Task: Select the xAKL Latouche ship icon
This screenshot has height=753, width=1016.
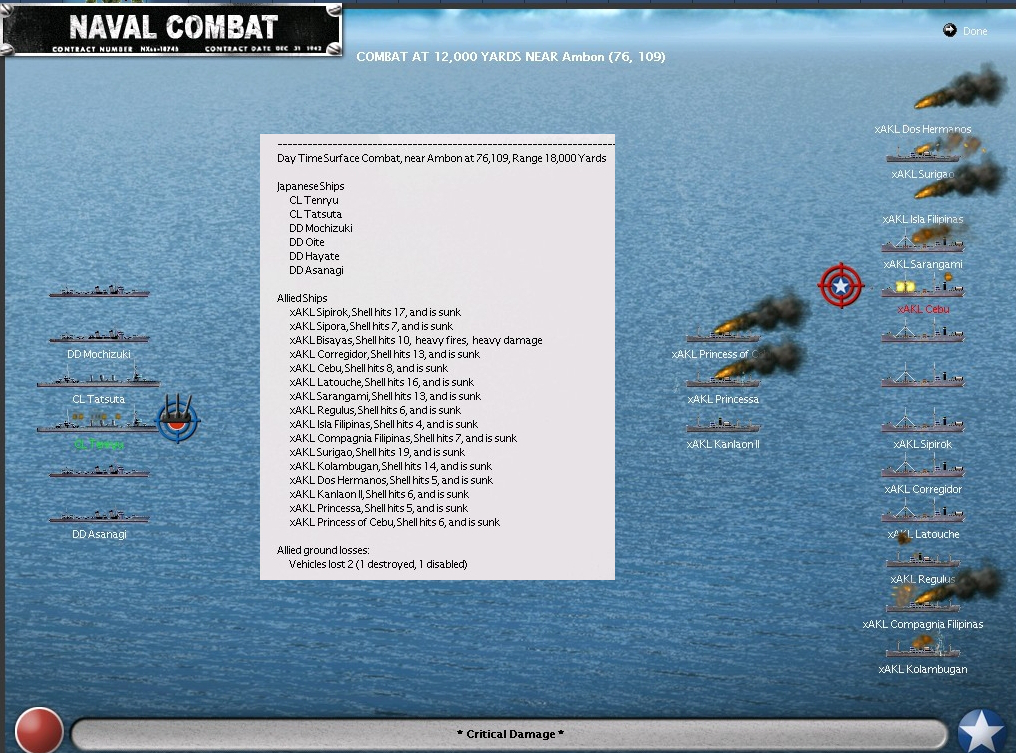Action: point(923,512)
